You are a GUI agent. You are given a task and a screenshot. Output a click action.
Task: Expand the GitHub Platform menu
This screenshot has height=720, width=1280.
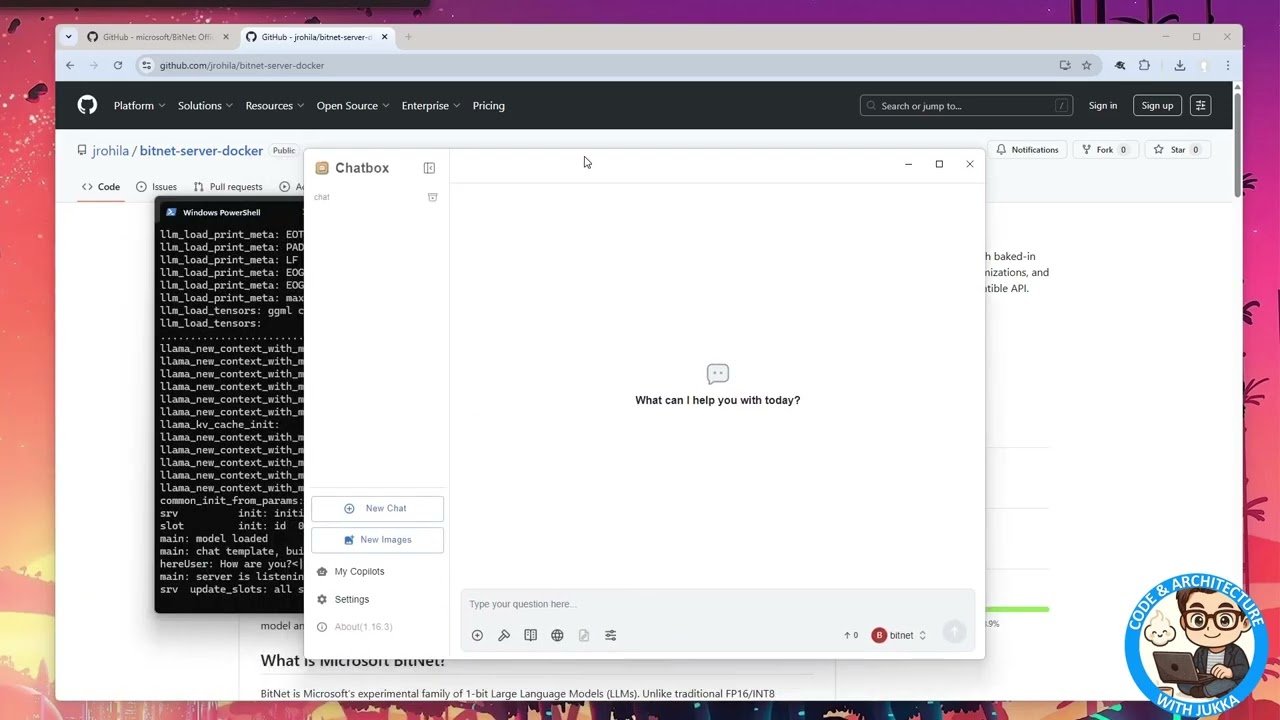pos(138,106)
